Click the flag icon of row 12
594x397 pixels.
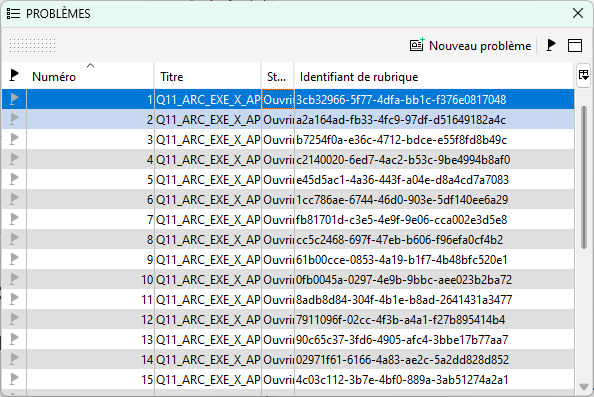14,319
